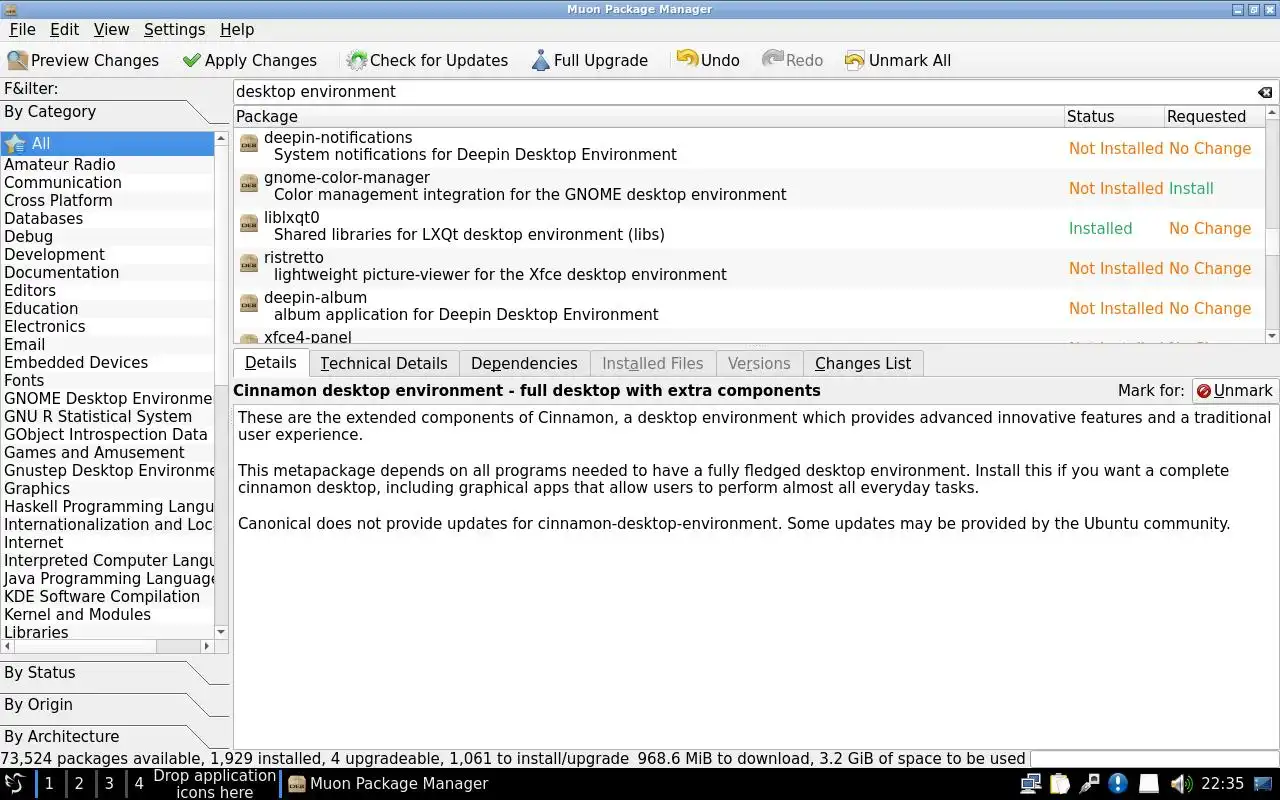Apply Changes with the green checkmark button
The height and width of the screenshot is (800, 1280).
point(250,60)
